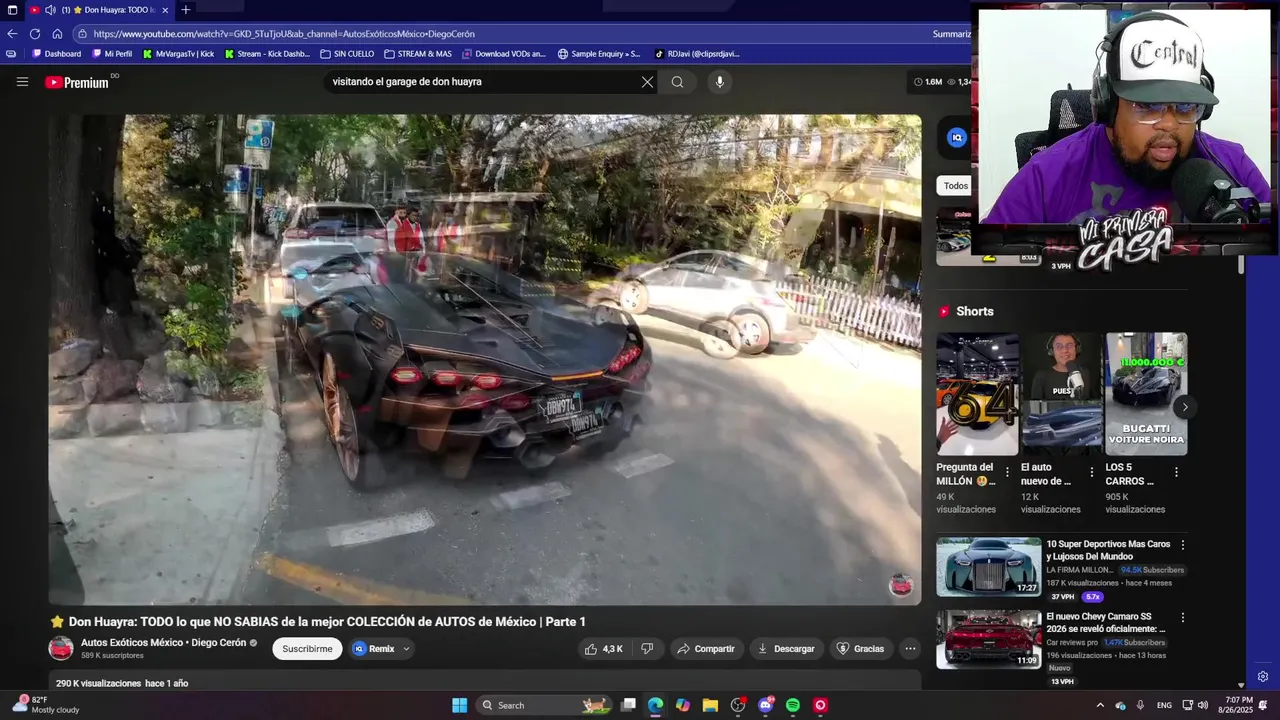This screenshot has height=720, width=1280.
Task: Open Stream - Kick Dashboard bookmark
Action: click(267, 54)
